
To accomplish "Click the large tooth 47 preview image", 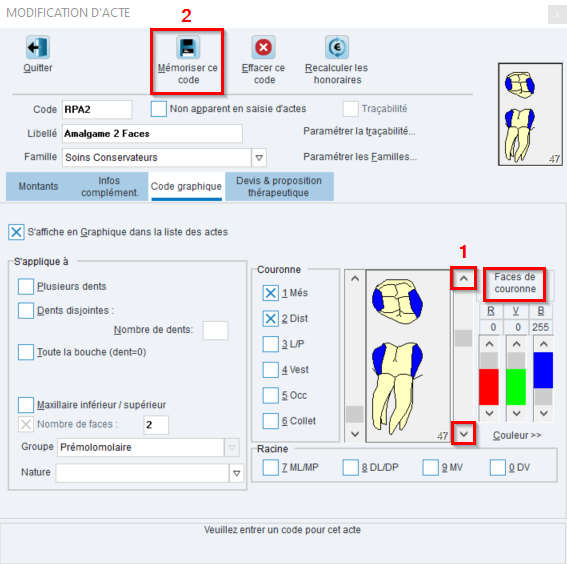I will [408, 356].
